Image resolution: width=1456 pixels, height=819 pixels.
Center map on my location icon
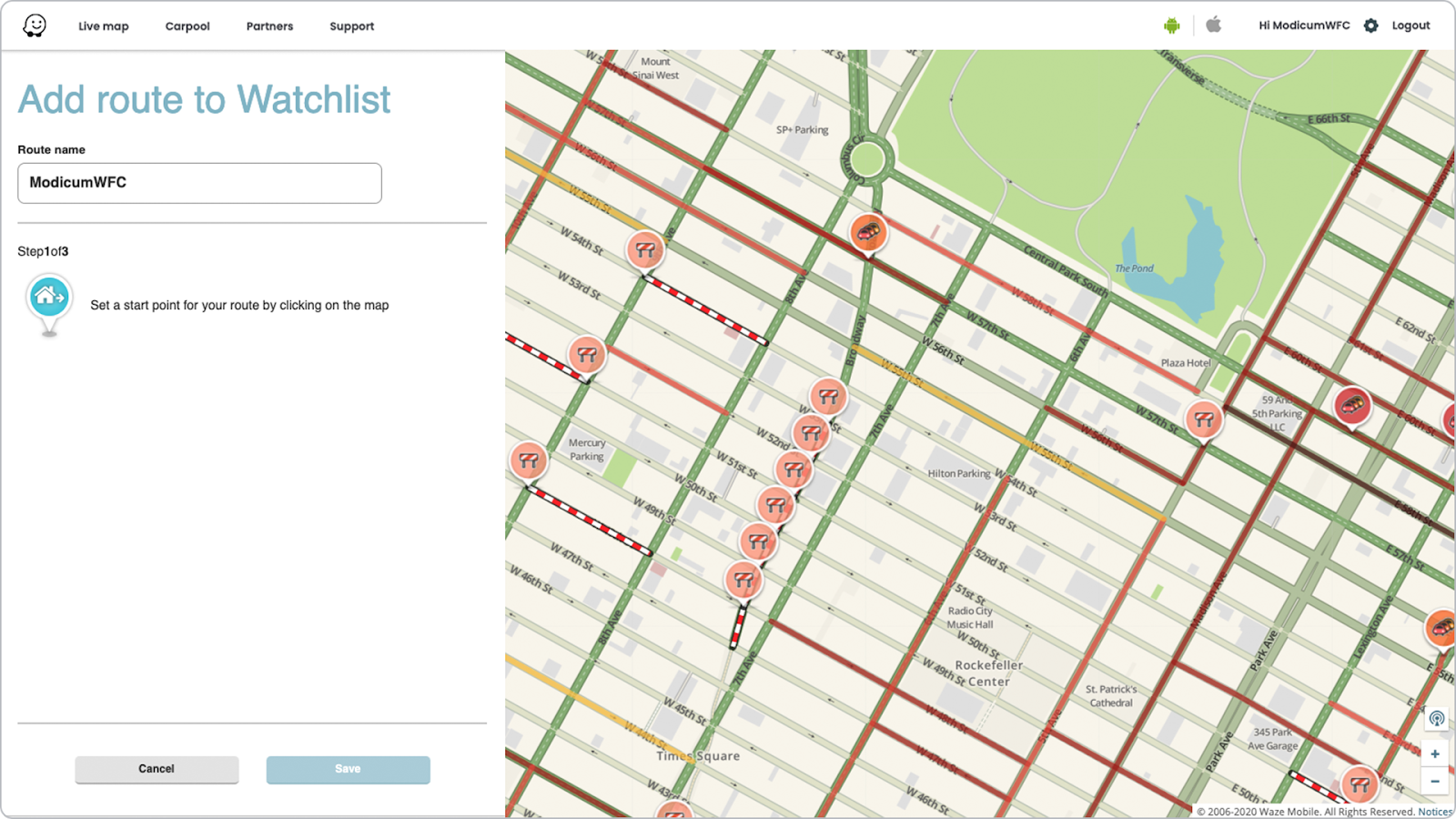(1437, 719)
